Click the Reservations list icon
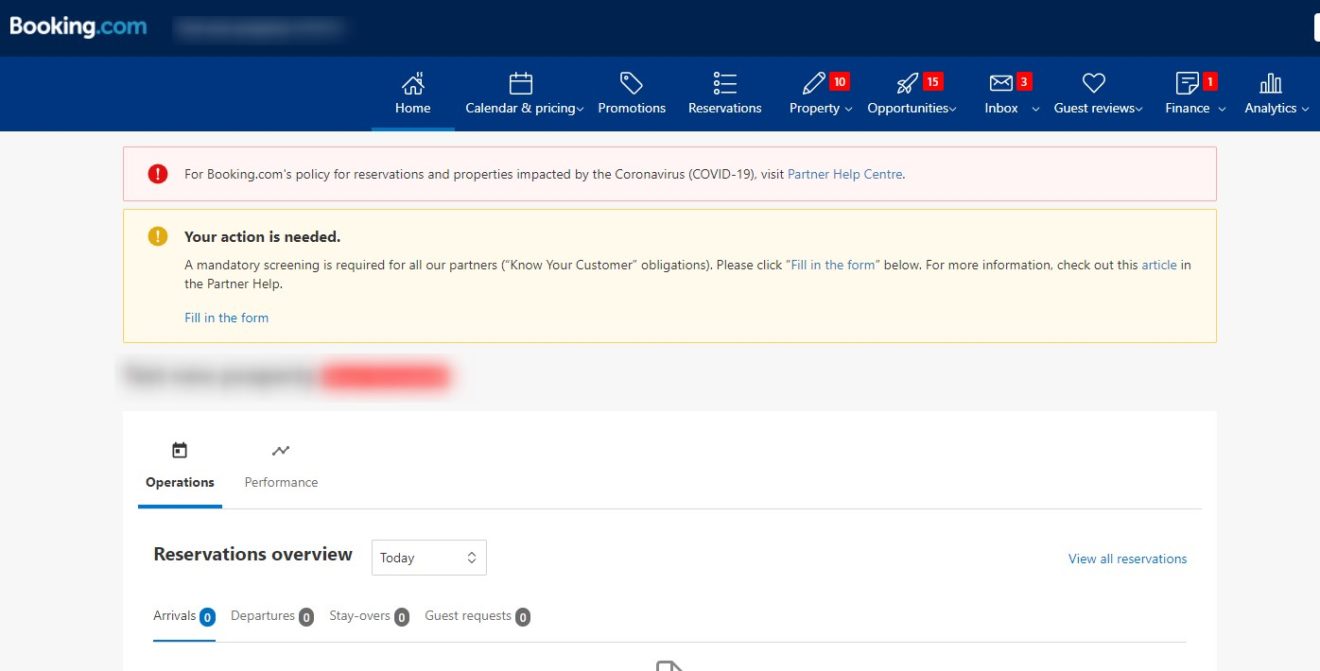 [x=724, y=83]
